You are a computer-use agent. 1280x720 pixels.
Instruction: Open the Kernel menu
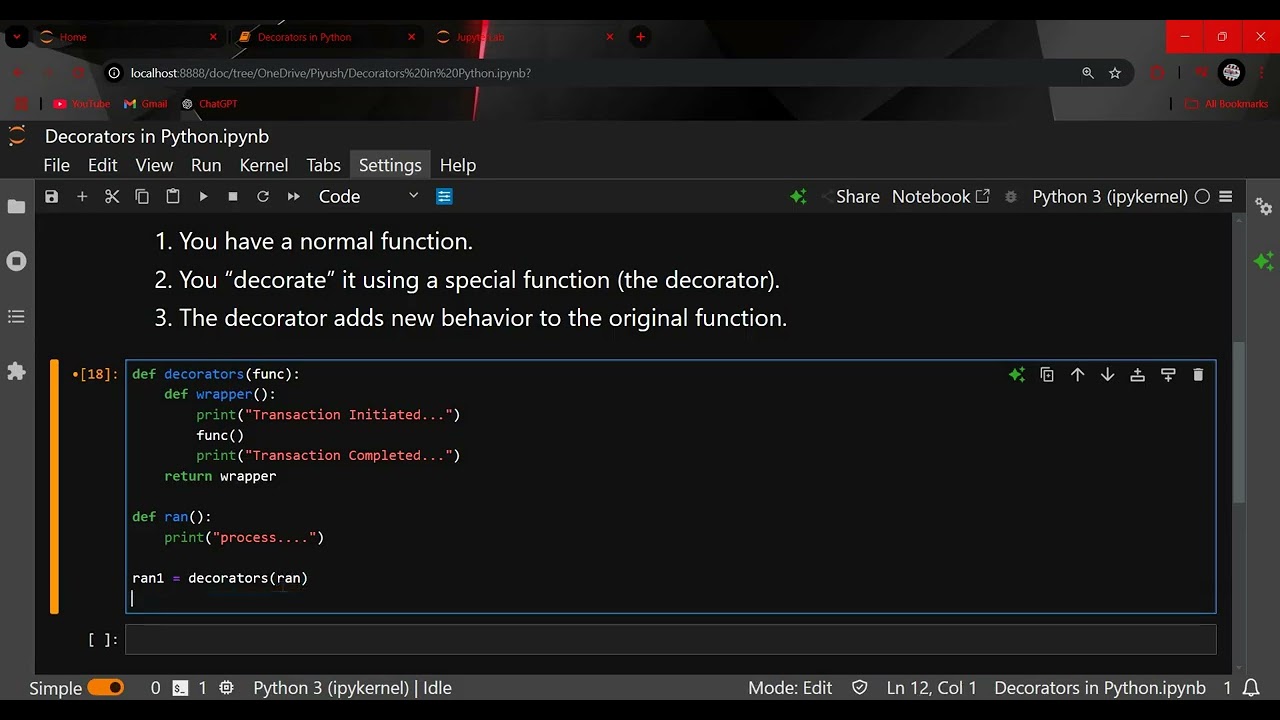pyautogui.click(x=264, y=165)
